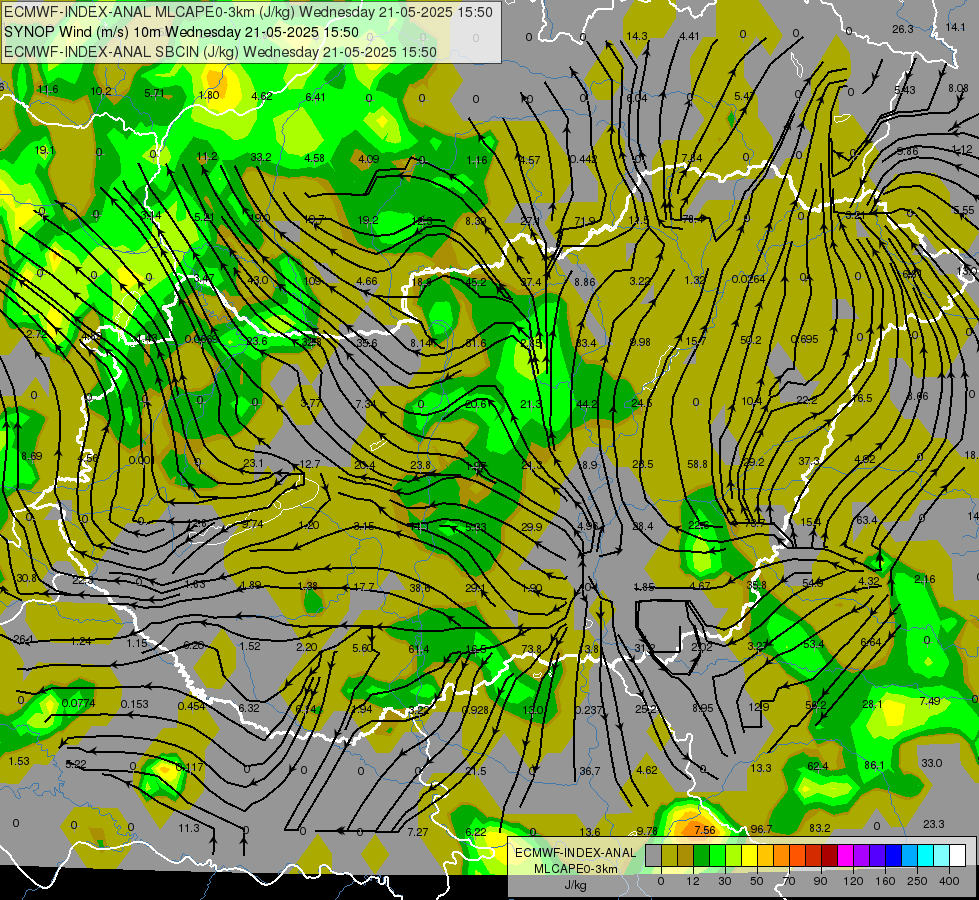979x900 pixels.
Task: Click the map value 0.454
Action: [x=192, y=706]
